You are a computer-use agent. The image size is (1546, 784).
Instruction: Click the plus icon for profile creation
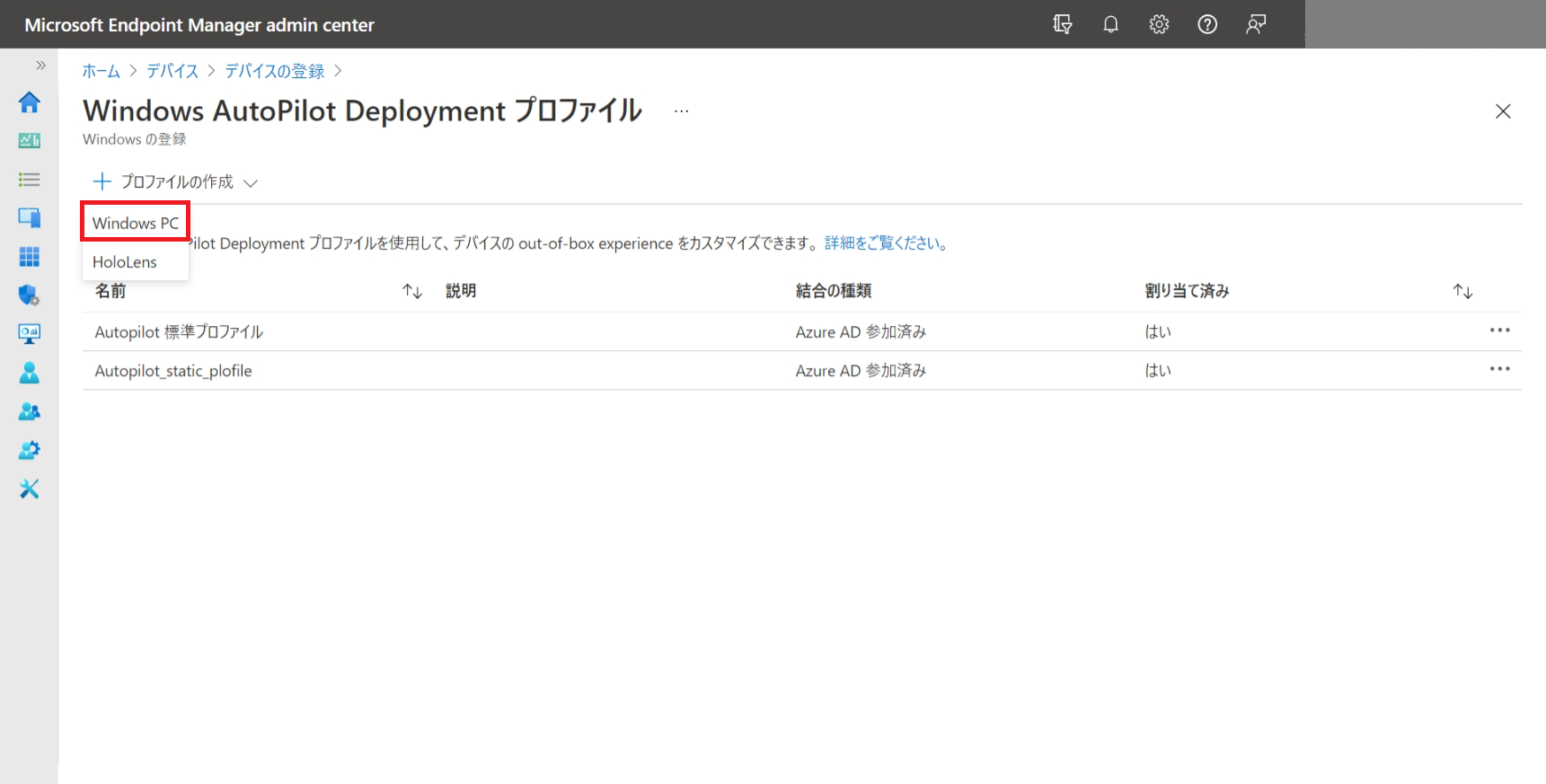tap(102, 181)
